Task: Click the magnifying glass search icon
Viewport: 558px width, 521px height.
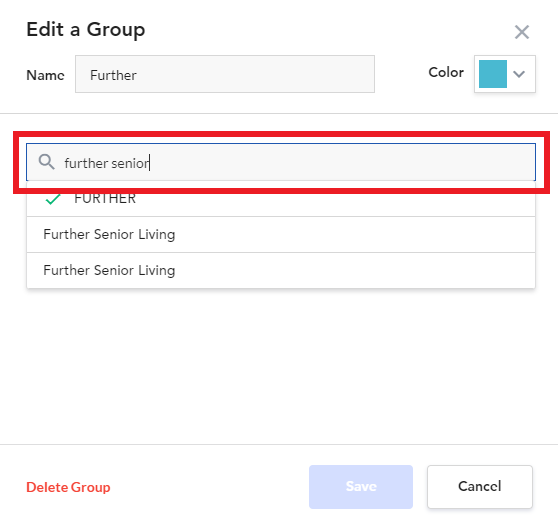Action: [47, 162]
